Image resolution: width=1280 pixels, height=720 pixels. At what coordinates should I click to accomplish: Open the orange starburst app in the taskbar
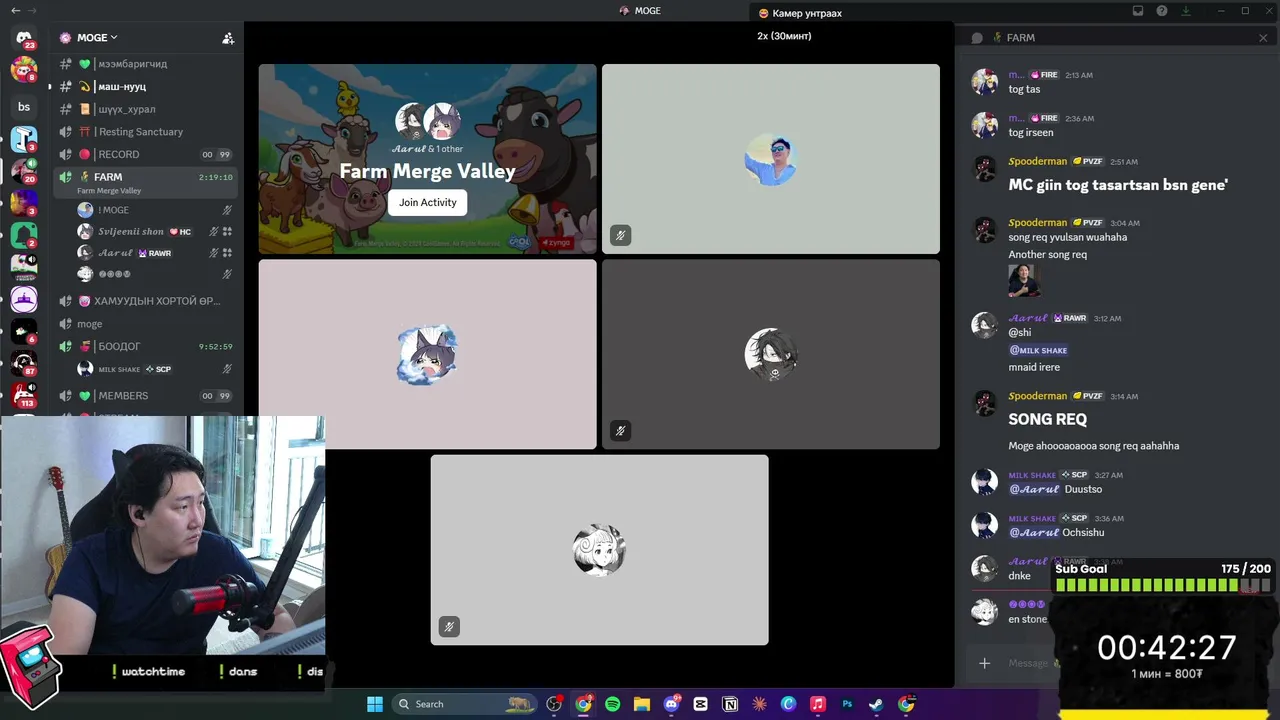[x=759, y=704]
